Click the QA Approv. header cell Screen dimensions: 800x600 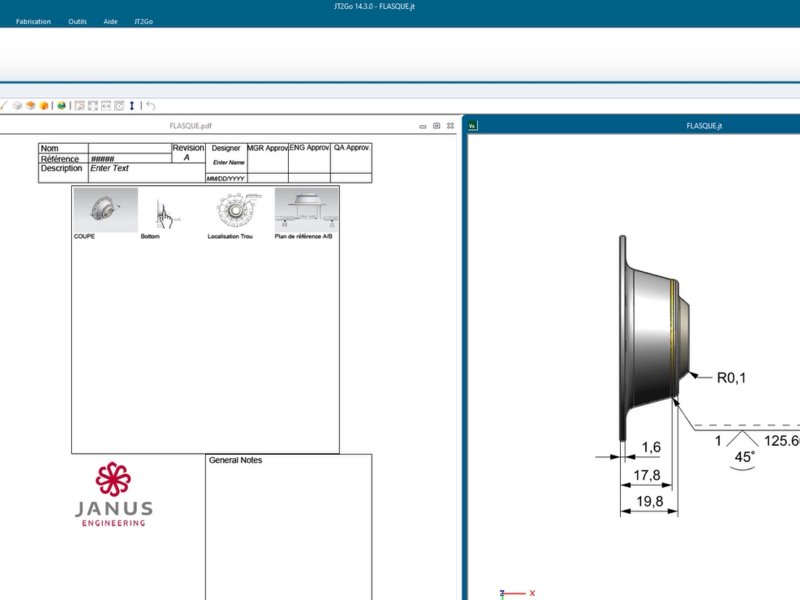[x=352, y=148]
